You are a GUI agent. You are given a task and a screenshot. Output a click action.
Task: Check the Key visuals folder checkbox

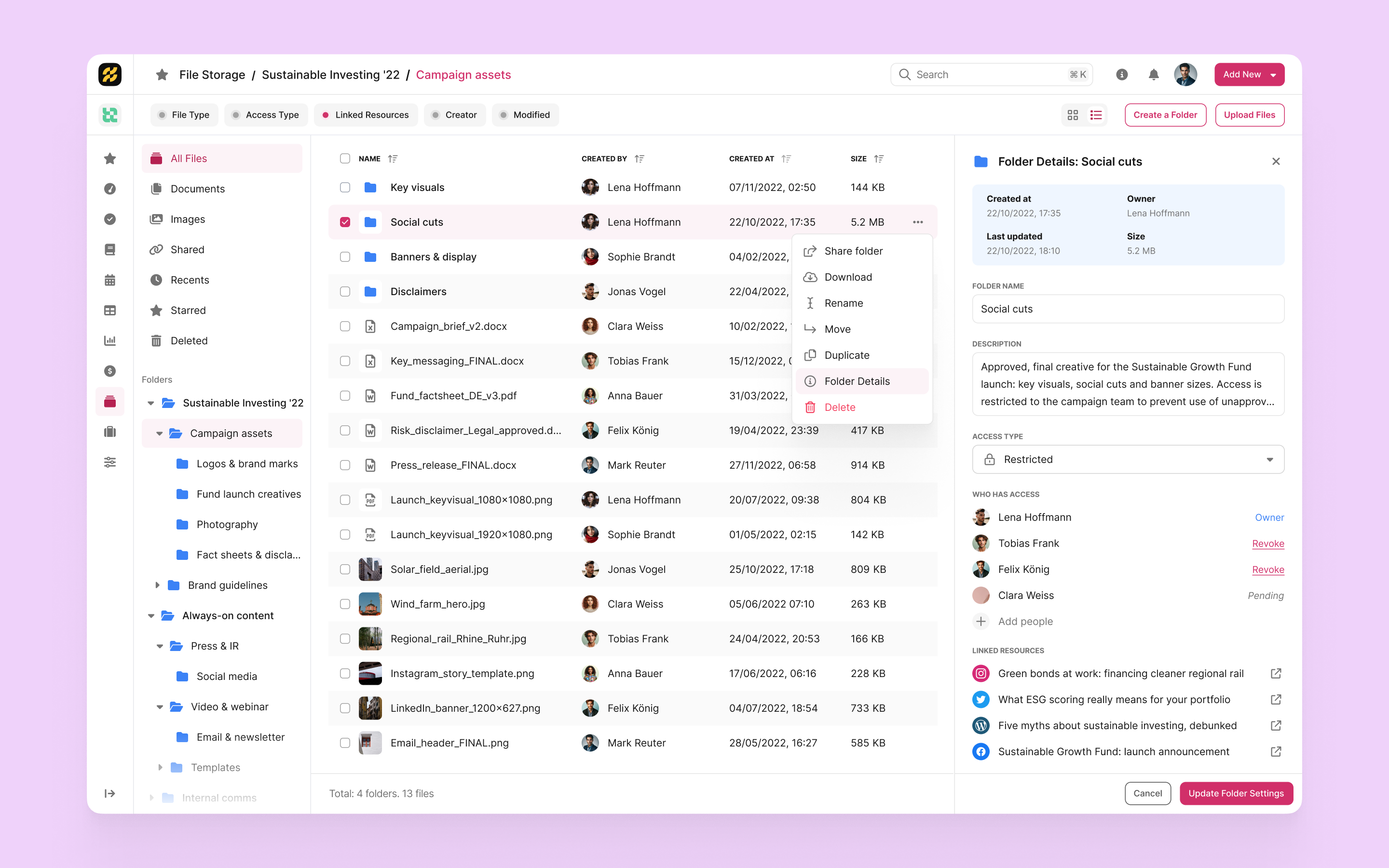tap(345, 187)
